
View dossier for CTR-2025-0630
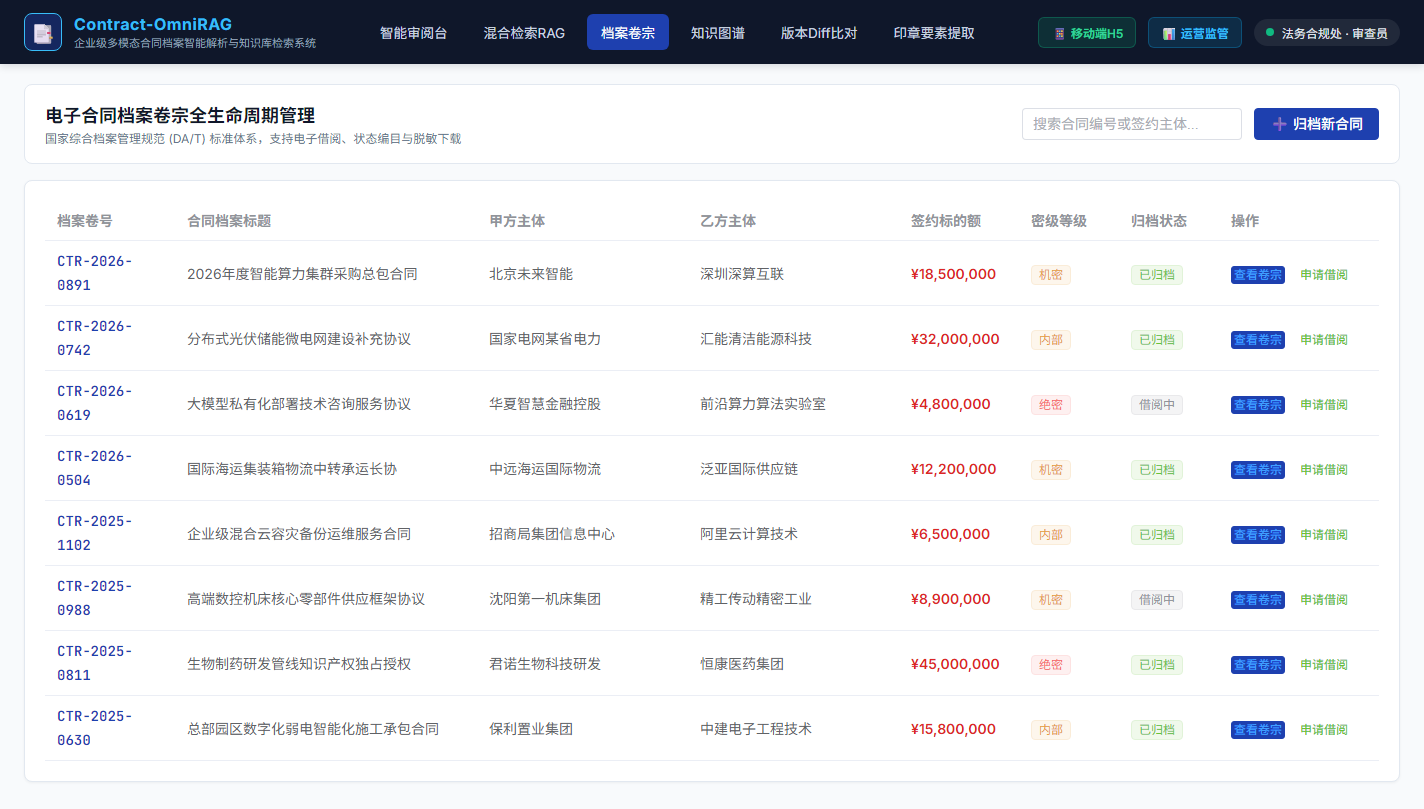[x=1257, y=729]
